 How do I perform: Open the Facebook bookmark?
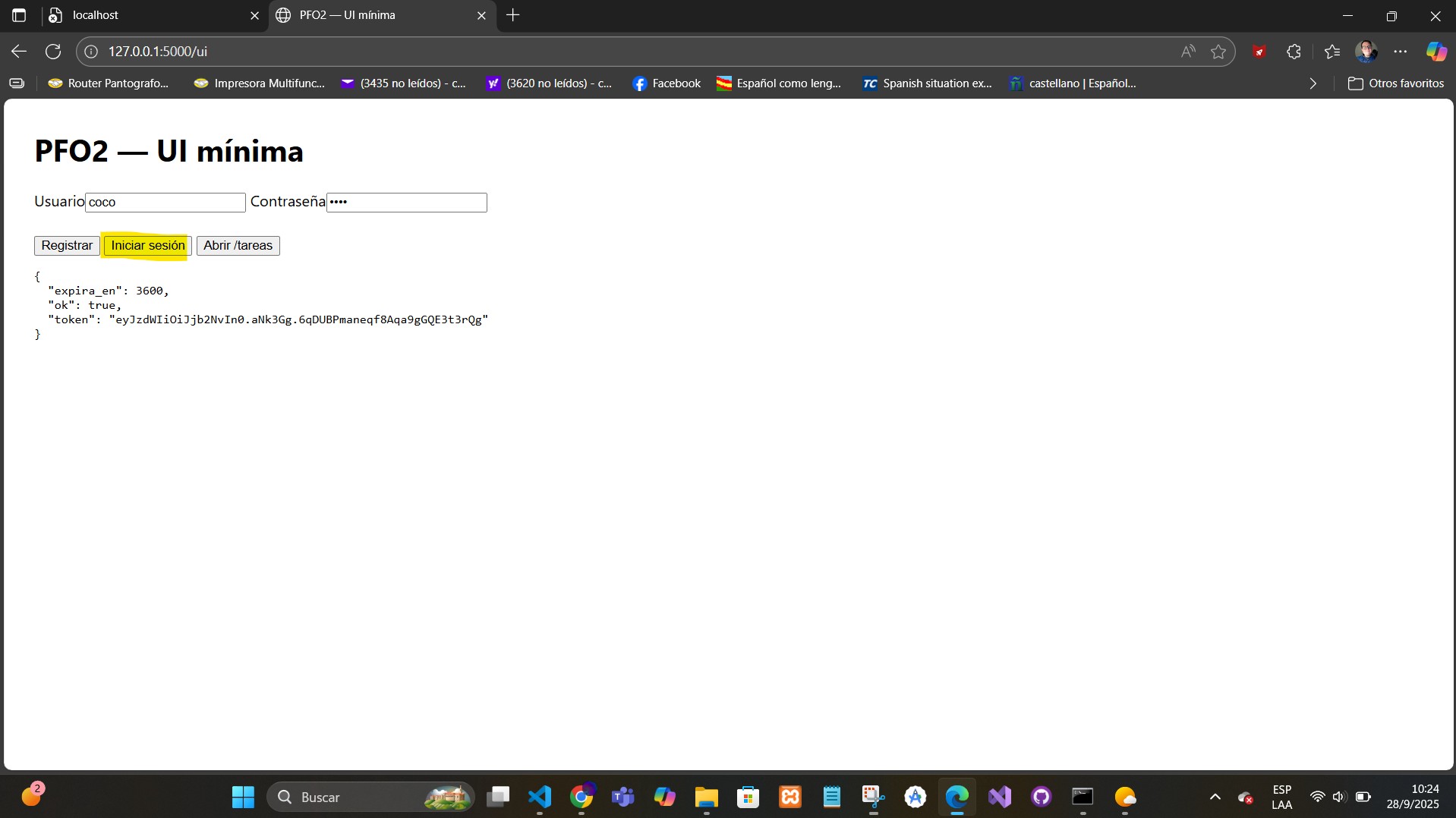(x=667, y=83)
